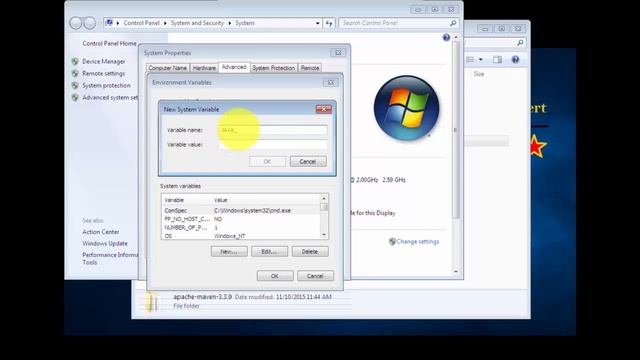Click system variables list scroll down arrow
This screenshot has height=360, width=640.
pos(324,235)
